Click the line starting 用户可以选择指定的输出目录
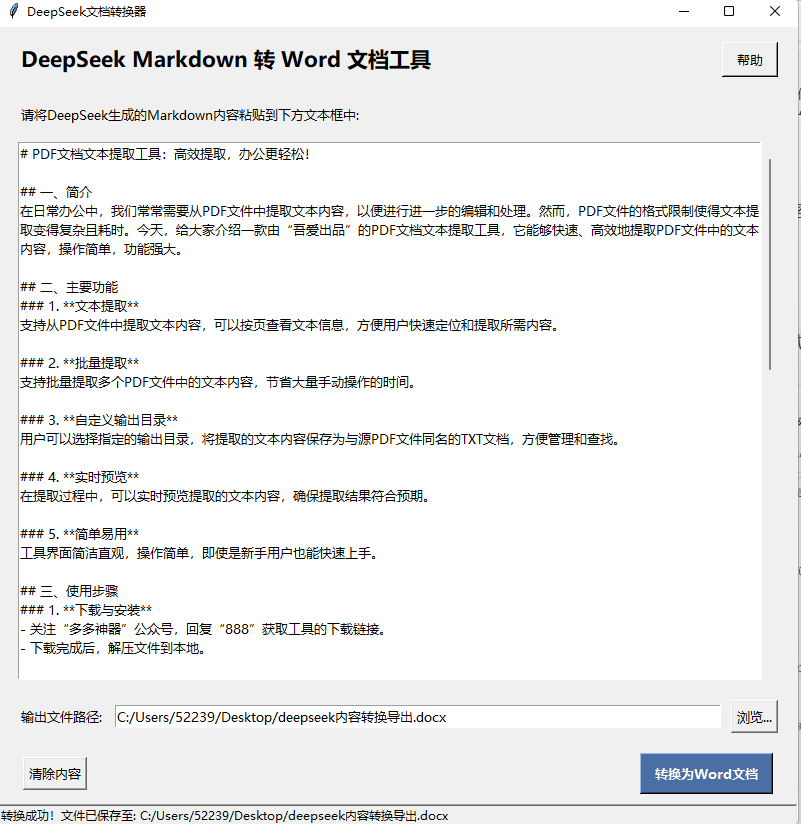The width and height of the screenshot is (801, 824). tap(321, 439)
